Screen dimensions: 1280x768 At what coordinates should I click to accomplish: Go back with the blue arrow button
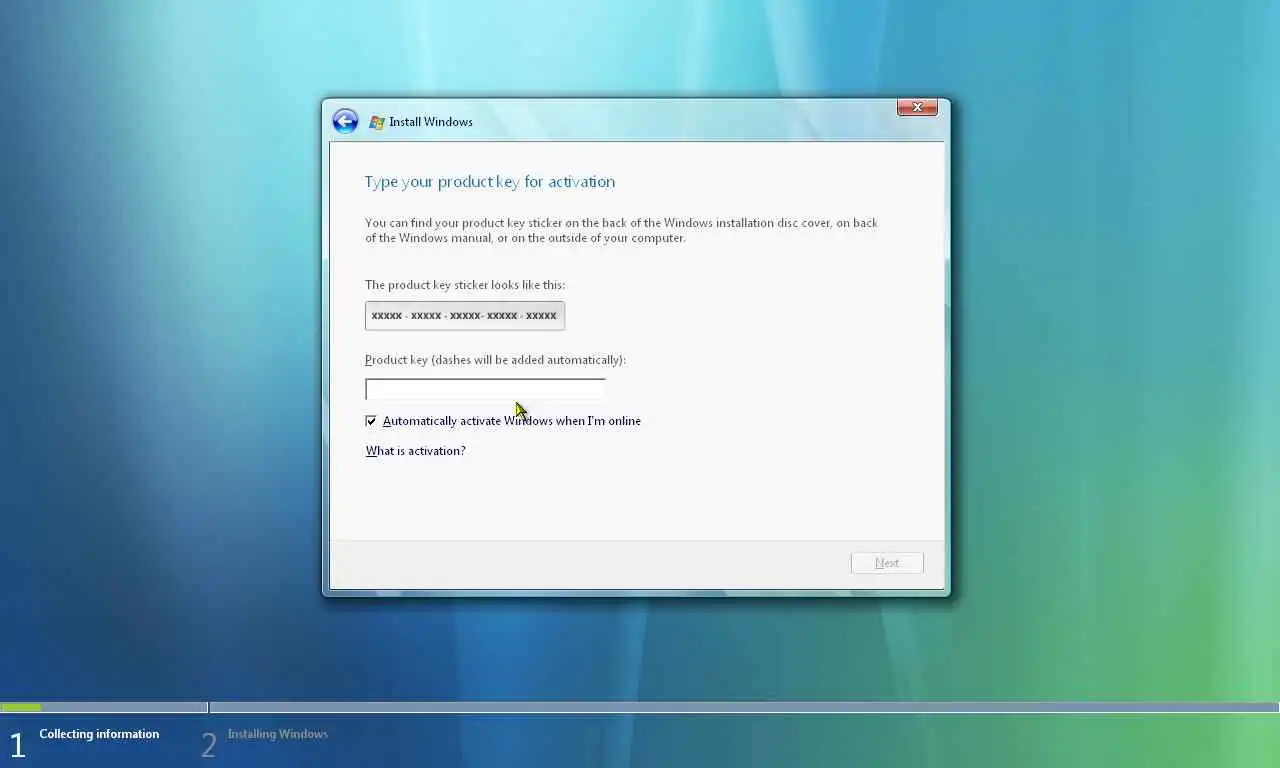(x=345, y=122)
